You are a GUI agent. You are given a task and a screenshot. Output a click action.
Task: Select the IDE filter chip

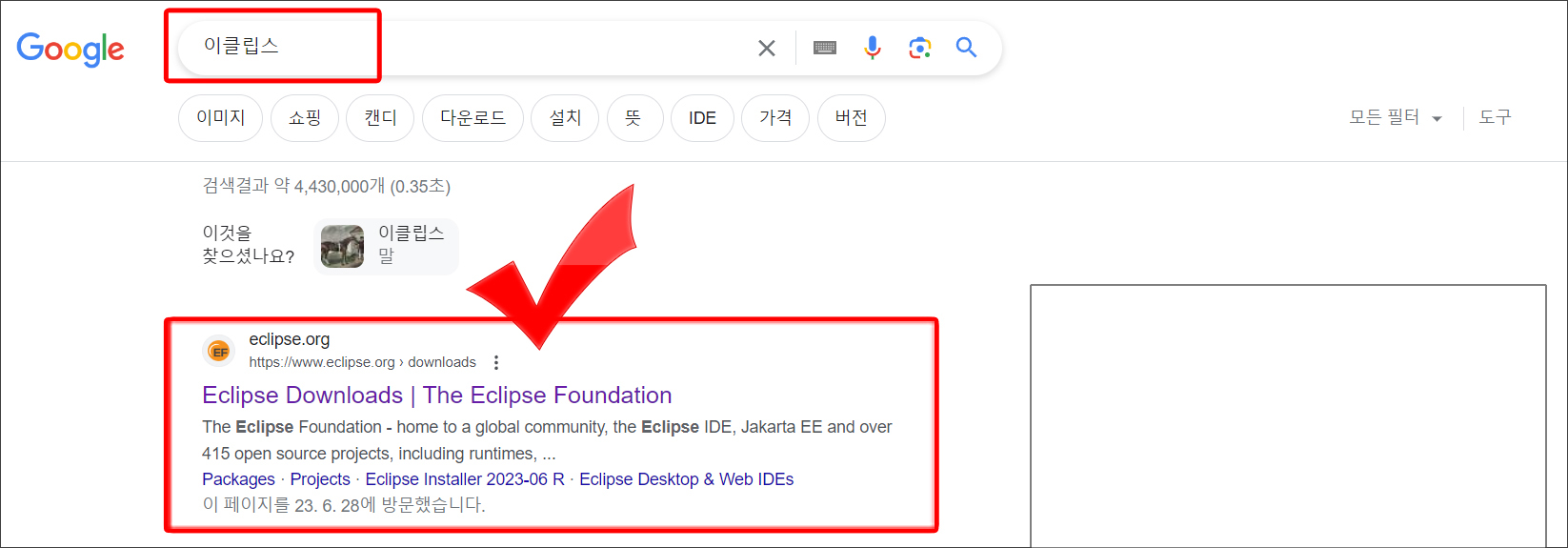702,118
